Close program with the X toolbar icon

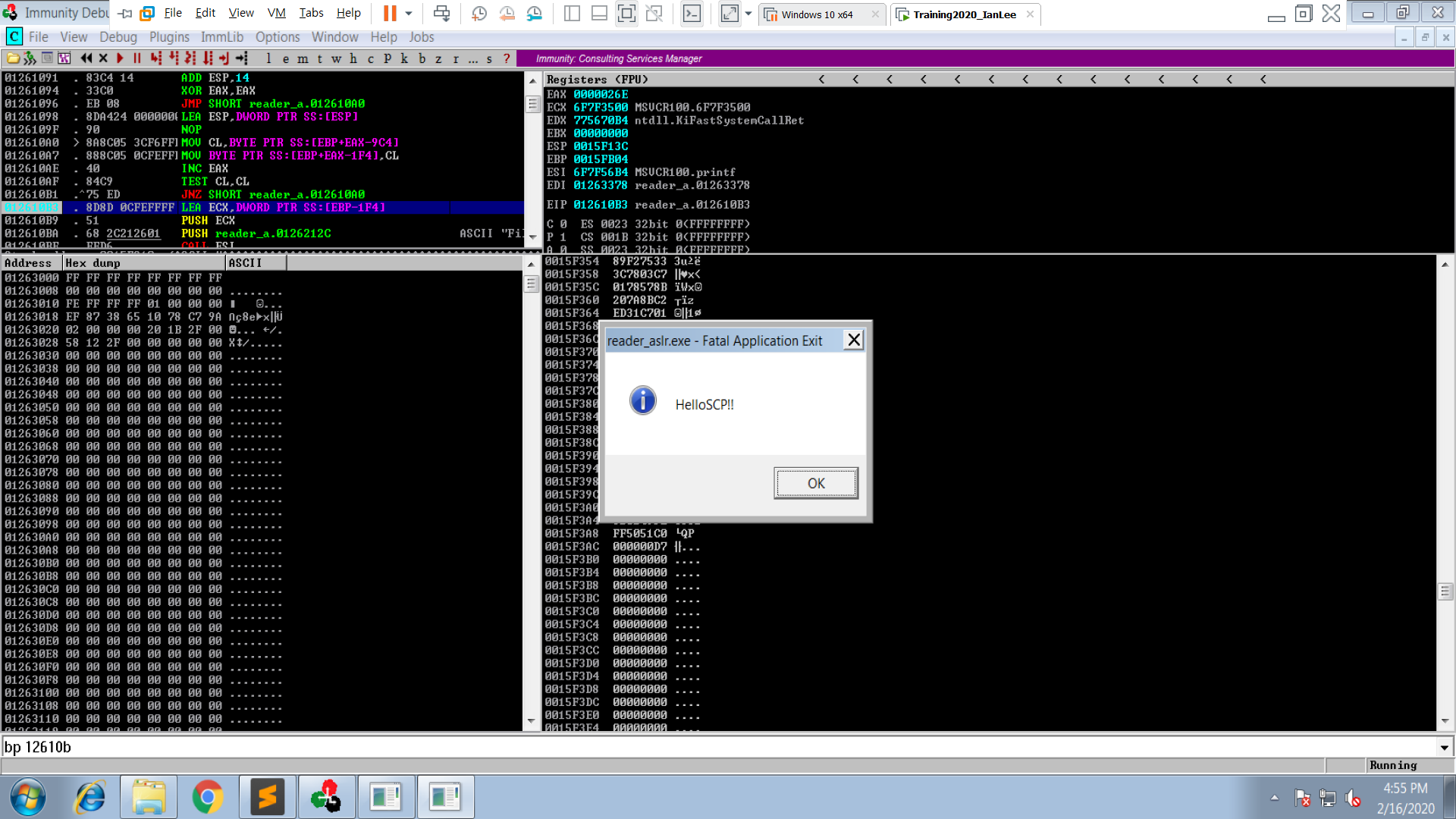[x=103, y=58]
